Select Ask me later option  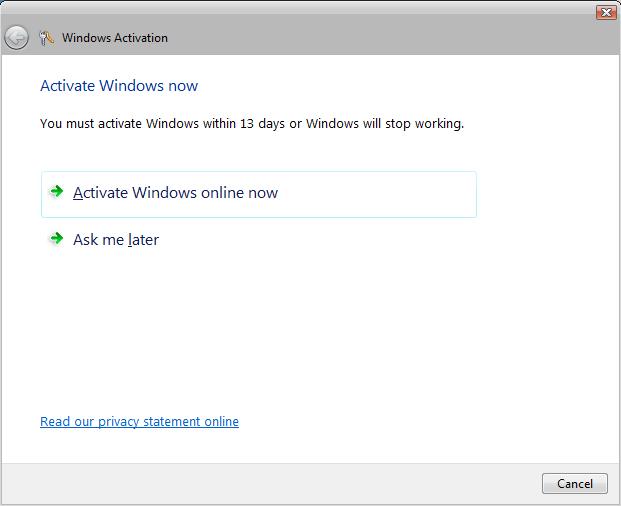[x=116, y=240]
